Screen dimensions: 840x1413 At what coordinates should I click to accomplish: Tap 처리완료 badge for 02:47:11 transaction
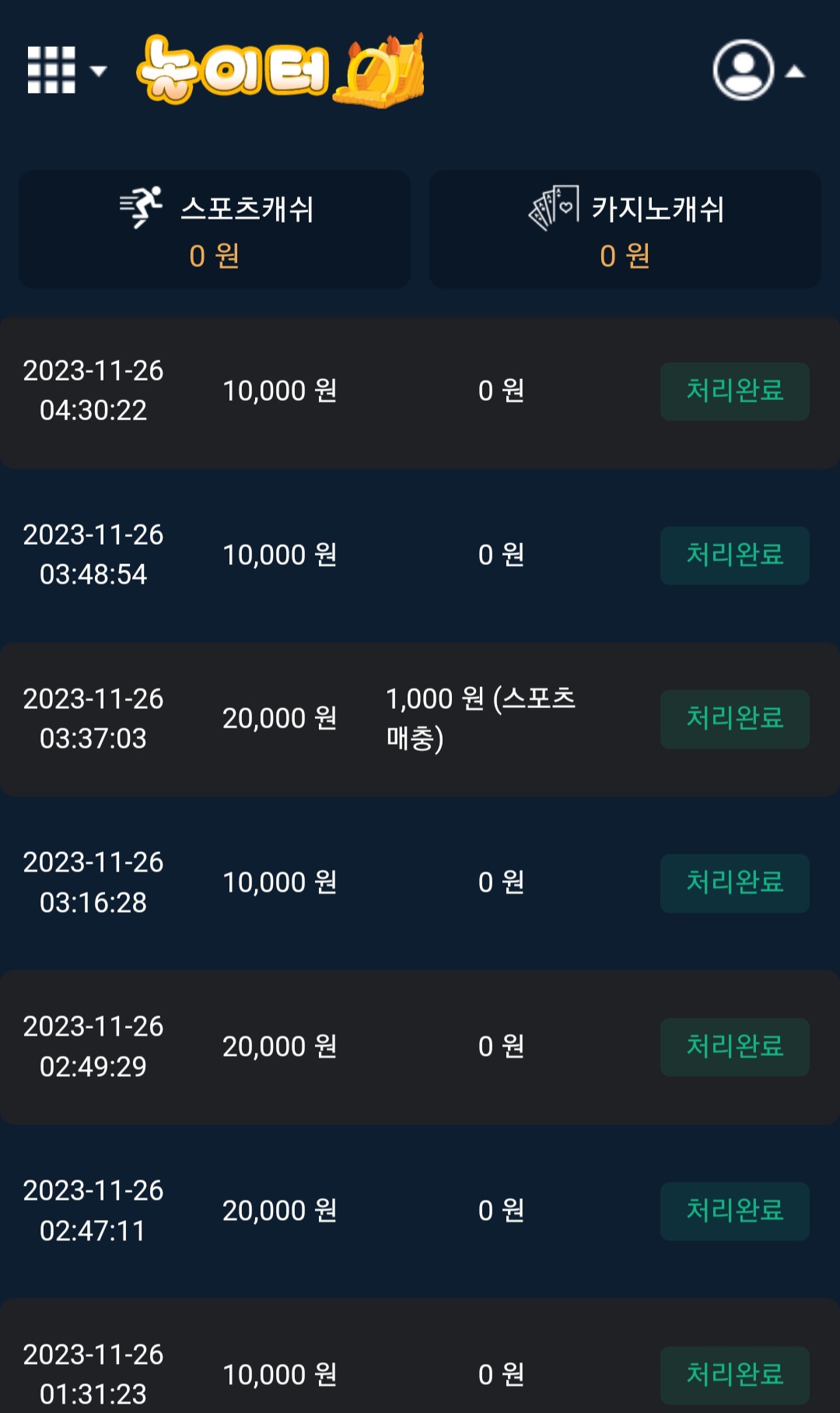tap(734, 1211)
